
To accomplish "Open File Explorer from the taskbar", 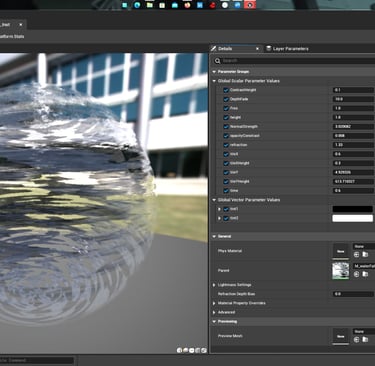I will [150, 5].
